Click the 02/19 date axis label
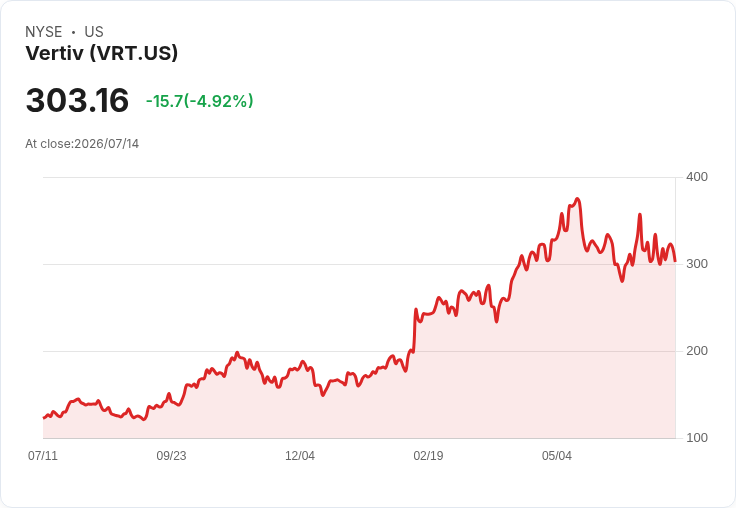Screen dimensions: 736x508 point(428,455)
